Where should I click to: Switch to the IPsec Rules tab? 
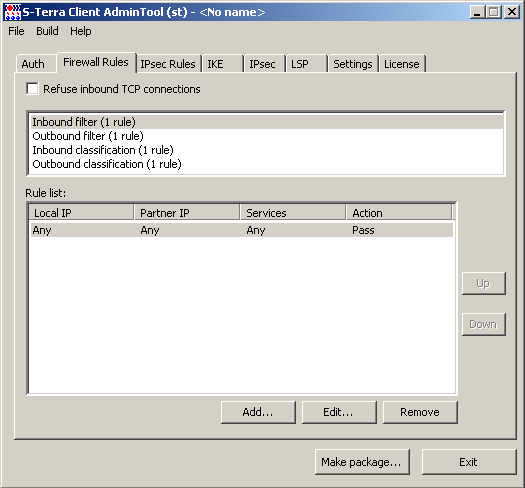(x=168, y=64)
